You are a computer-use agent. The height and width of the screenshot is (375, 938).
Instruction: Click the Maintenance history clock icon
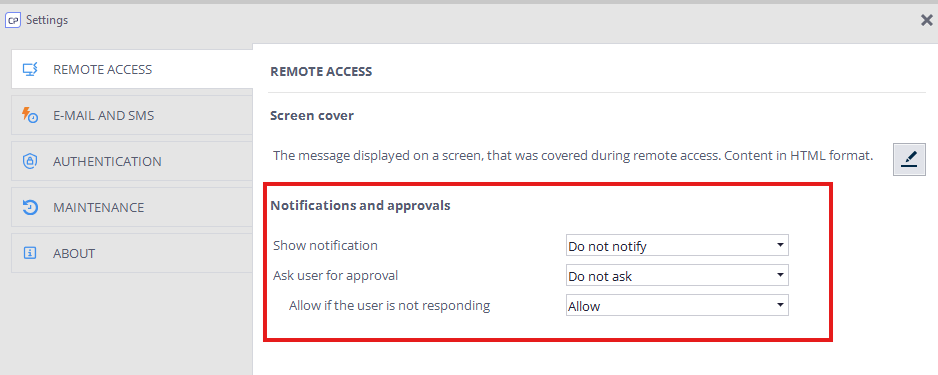coord(30,207)
